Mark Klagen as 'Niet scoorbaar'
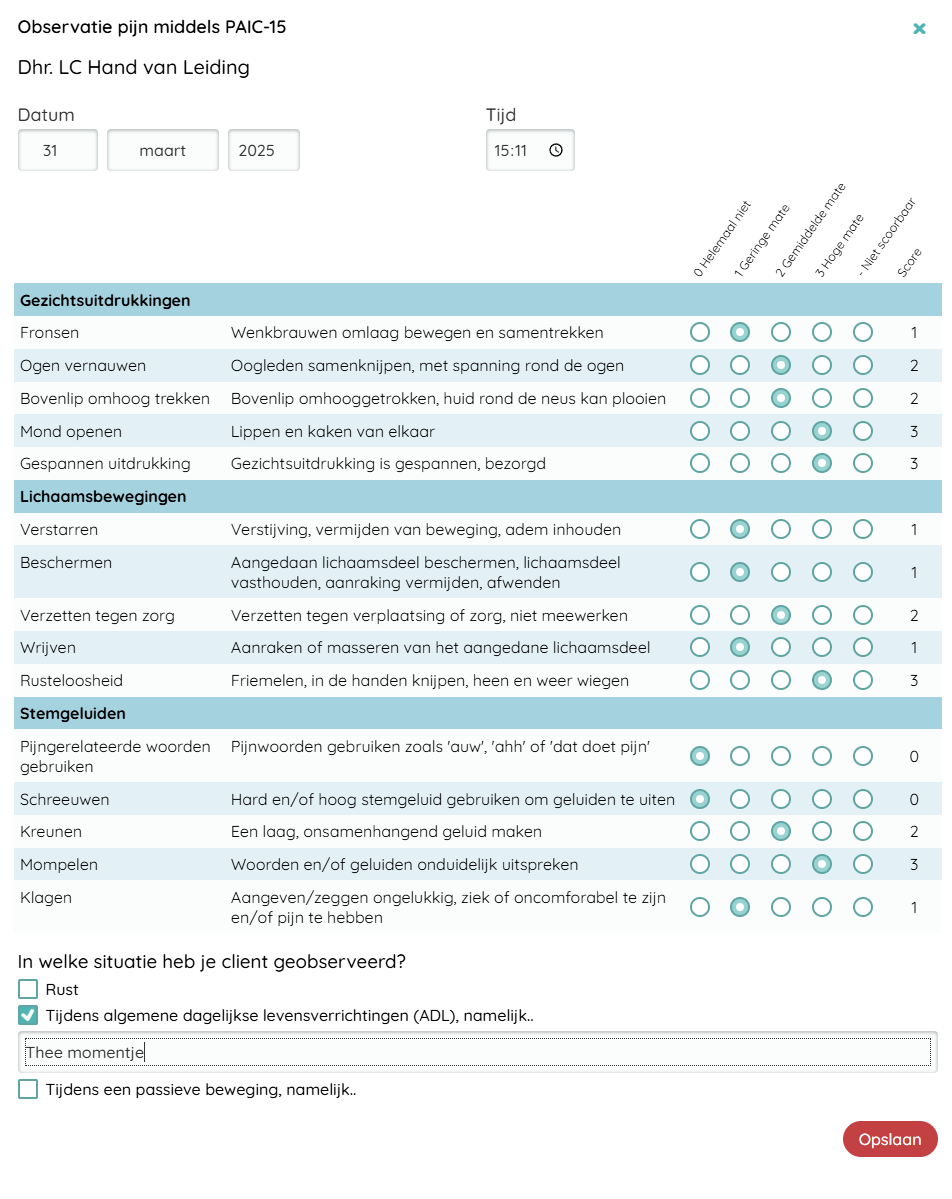Image resolution: width=952 pixels, height=1199 pixels. tap(863, 907)
